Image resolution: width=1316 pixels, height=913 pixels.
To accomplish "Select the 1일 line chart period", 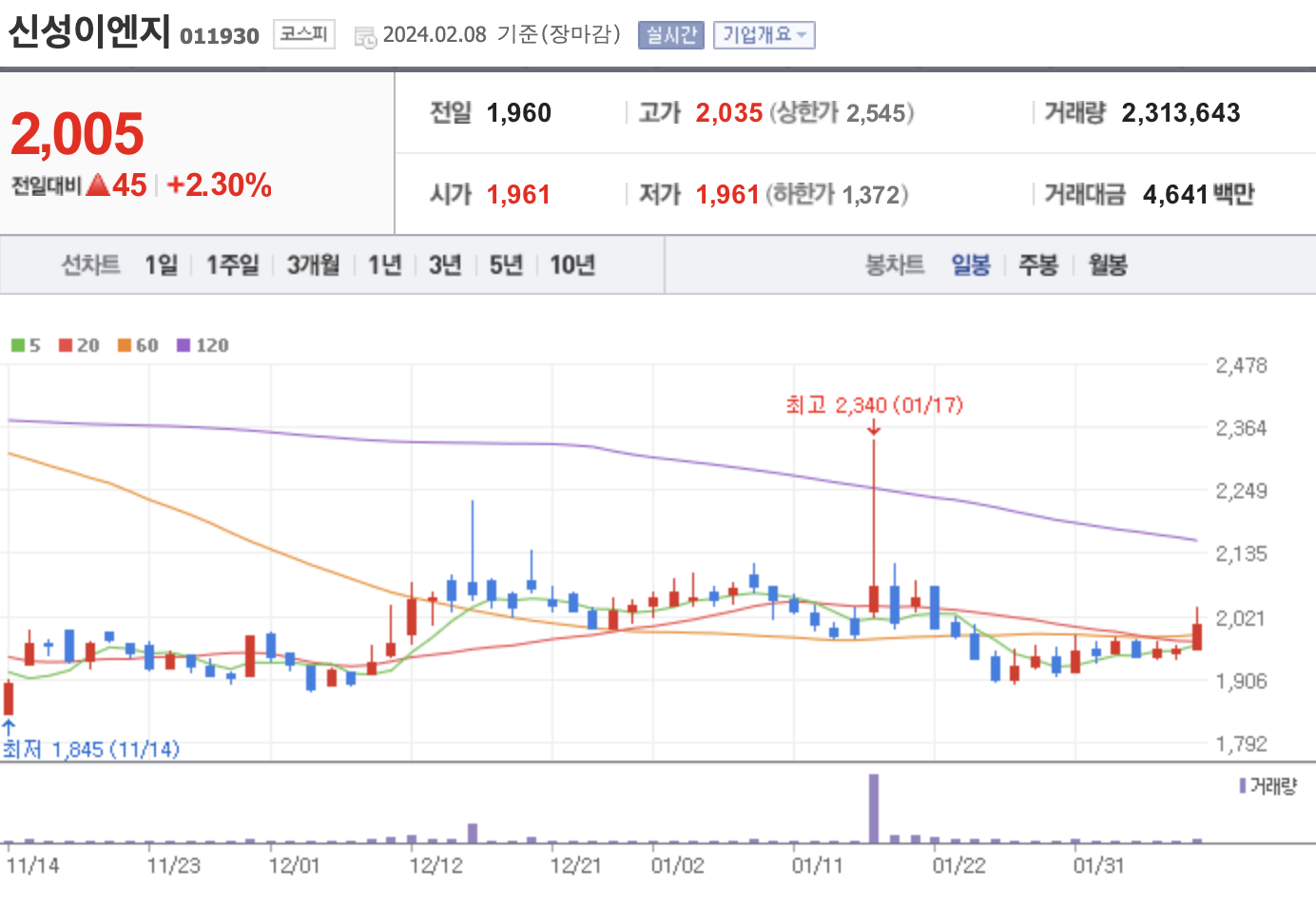I will coord(162,264).
